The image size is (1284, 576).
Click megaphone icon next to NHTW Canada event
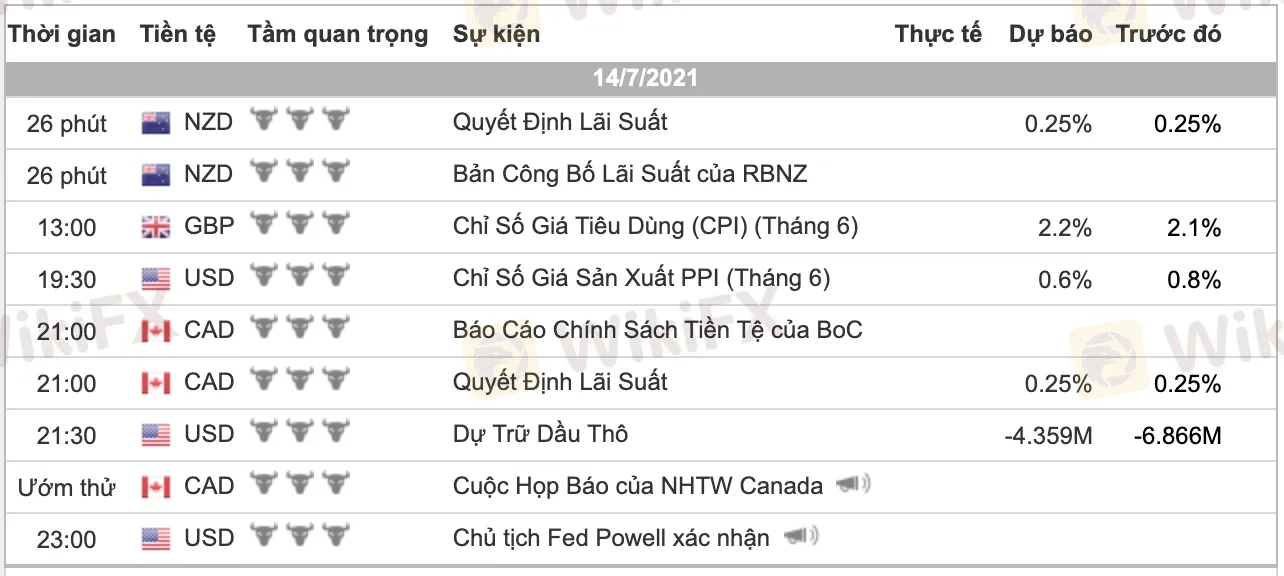[851, 486]
